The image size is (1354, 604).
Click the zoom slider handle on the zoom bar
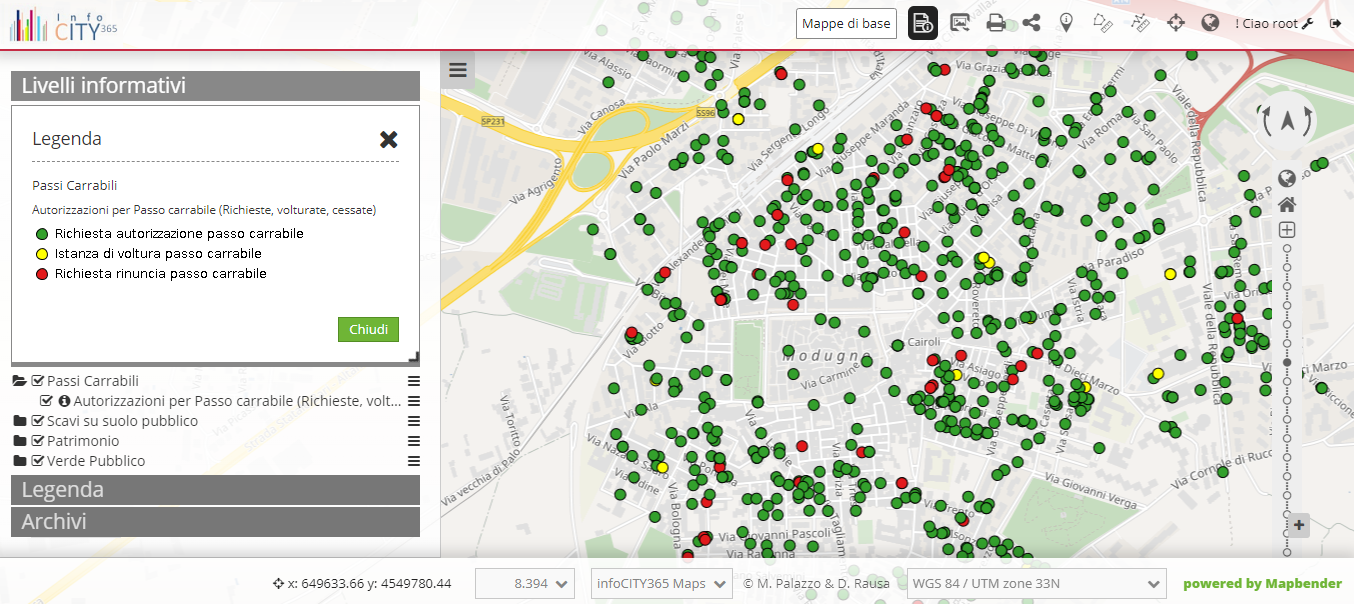1287,363
